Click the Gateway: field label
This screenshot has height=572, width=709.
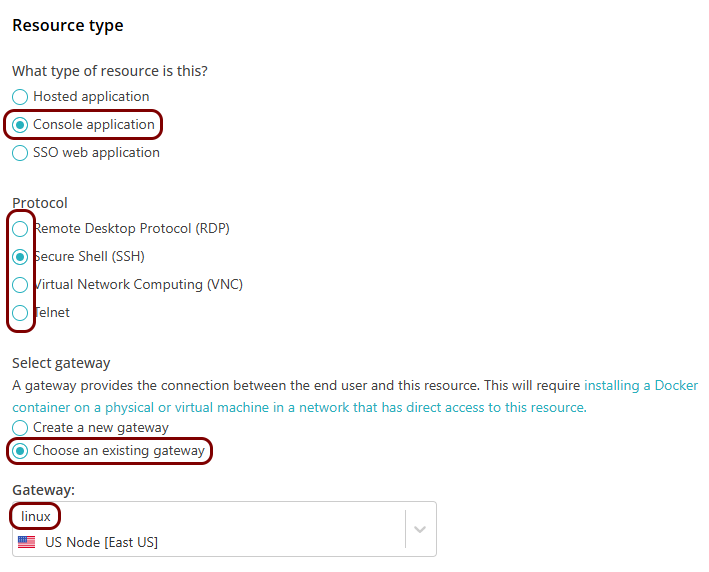[41, 490]
